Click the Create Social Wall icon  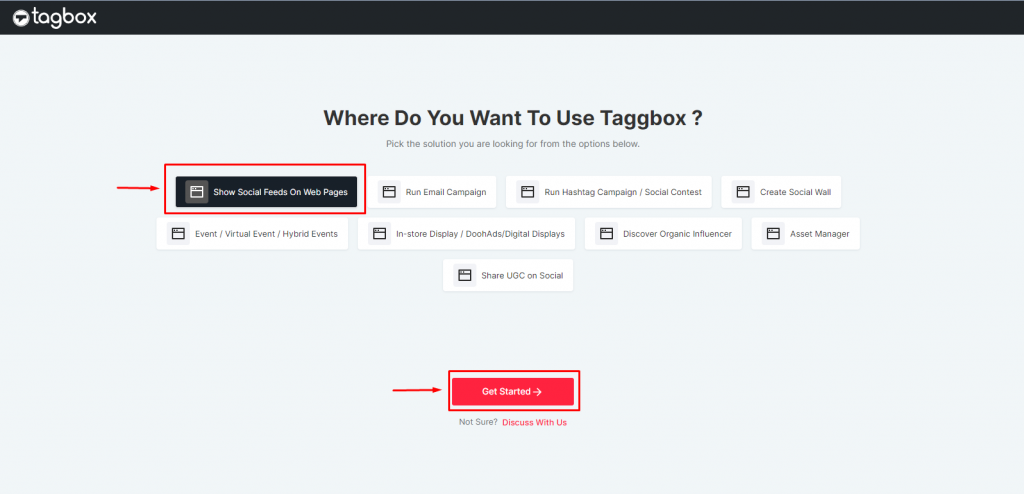point(742,191)
